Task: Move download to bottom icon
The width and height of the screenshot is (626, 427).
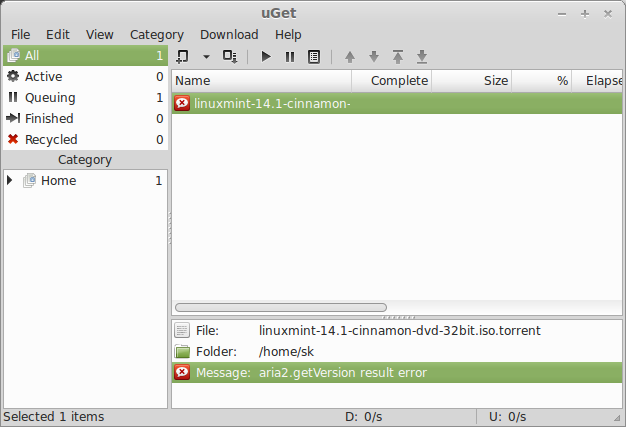Action: 422,57
